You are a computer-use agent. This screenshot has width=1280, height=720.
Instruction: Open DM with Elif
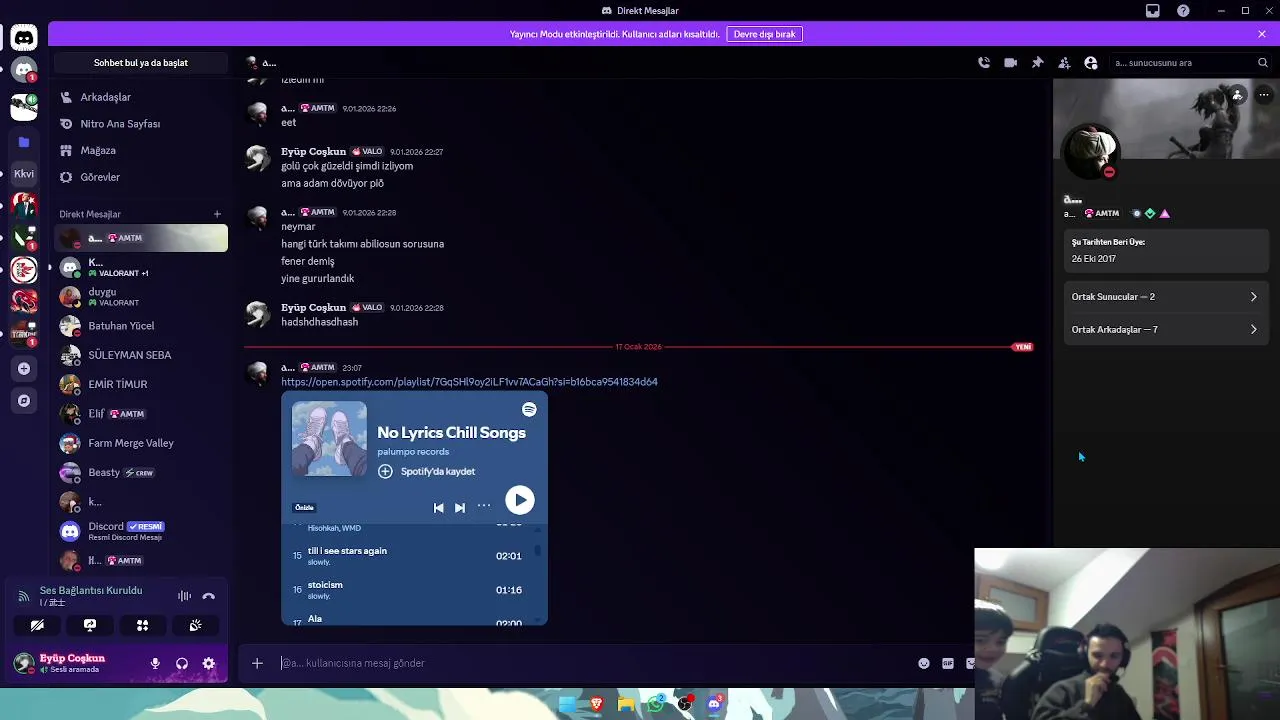(141, 414)
